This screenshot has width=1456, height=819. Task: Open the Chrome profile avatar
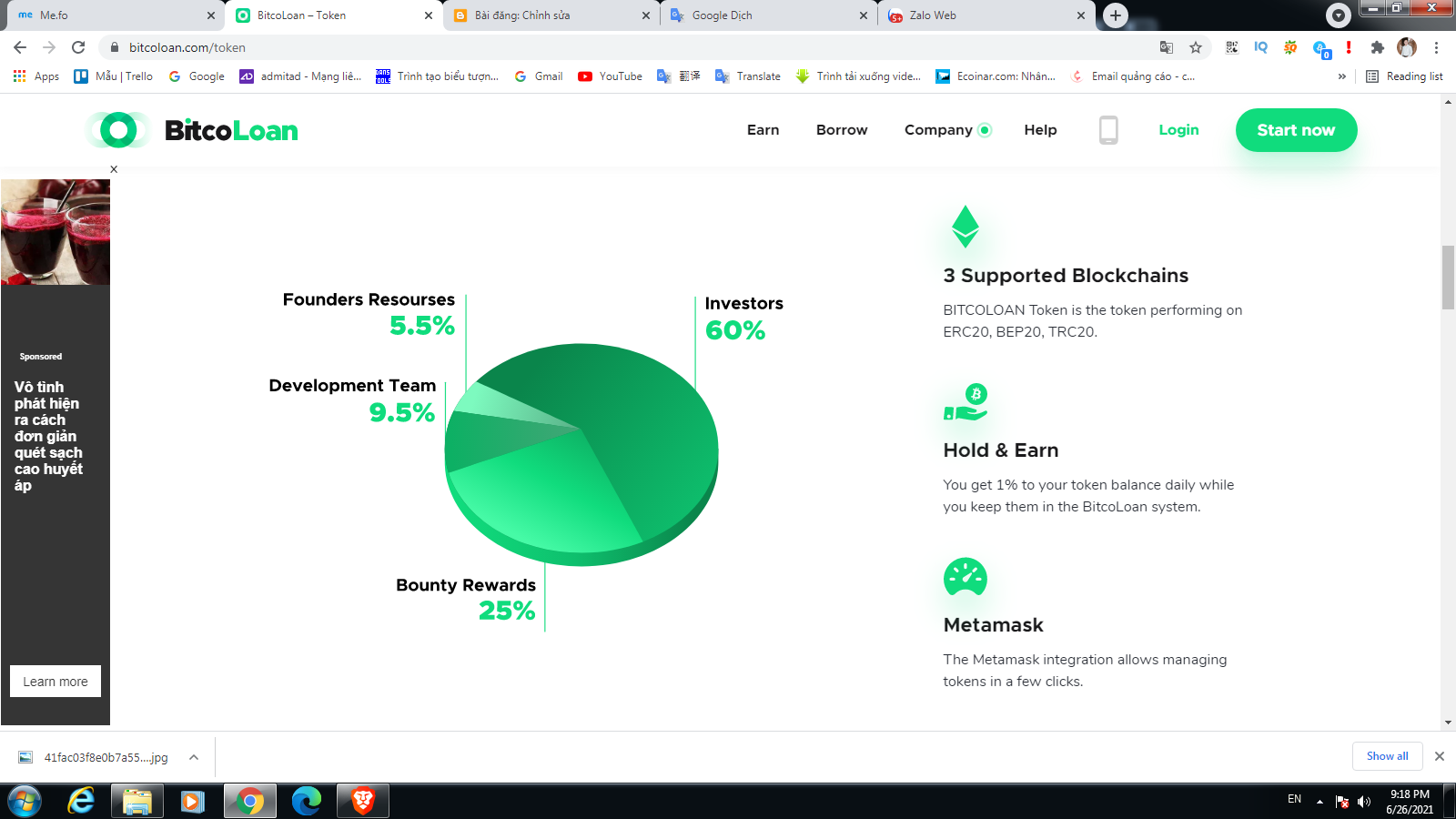tap(1407, 47)
